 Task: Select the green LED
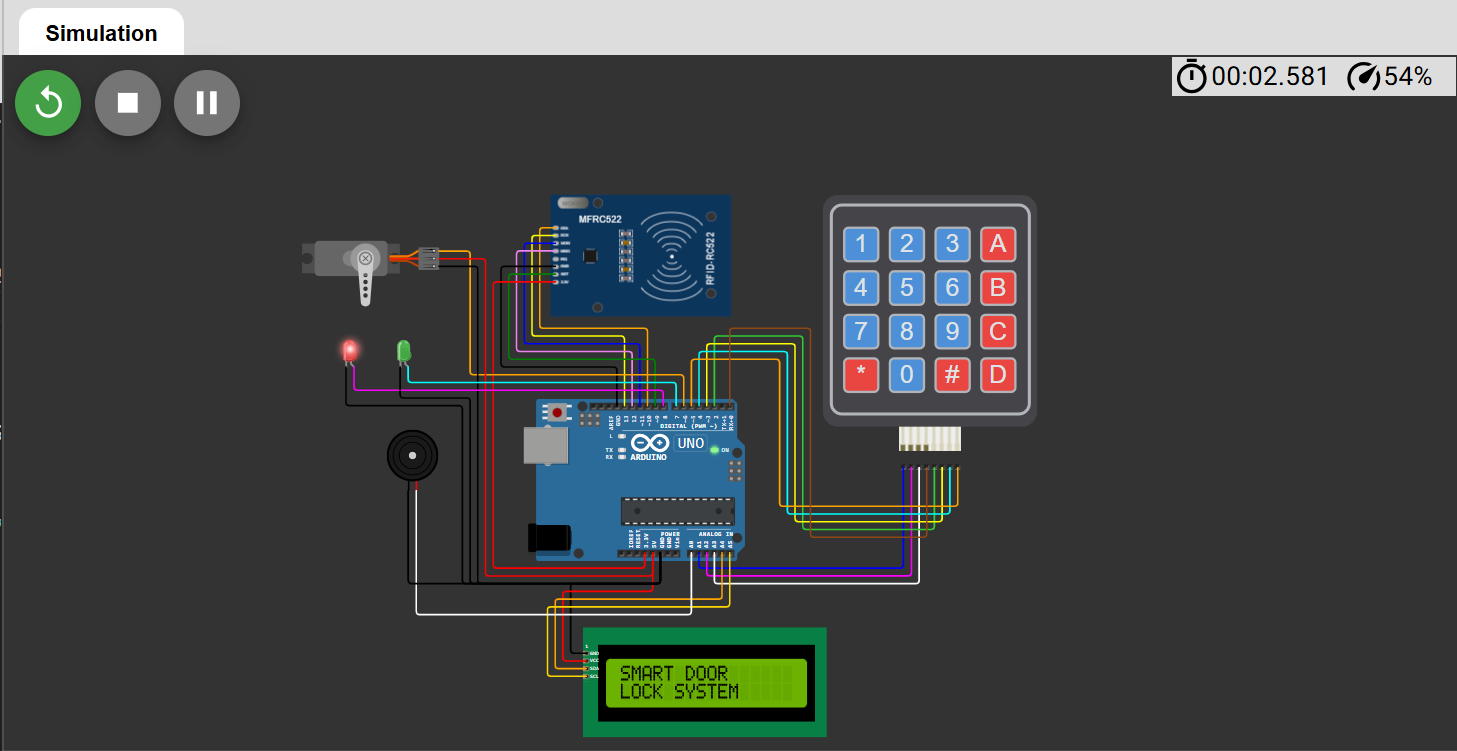(x=404, y=351)
